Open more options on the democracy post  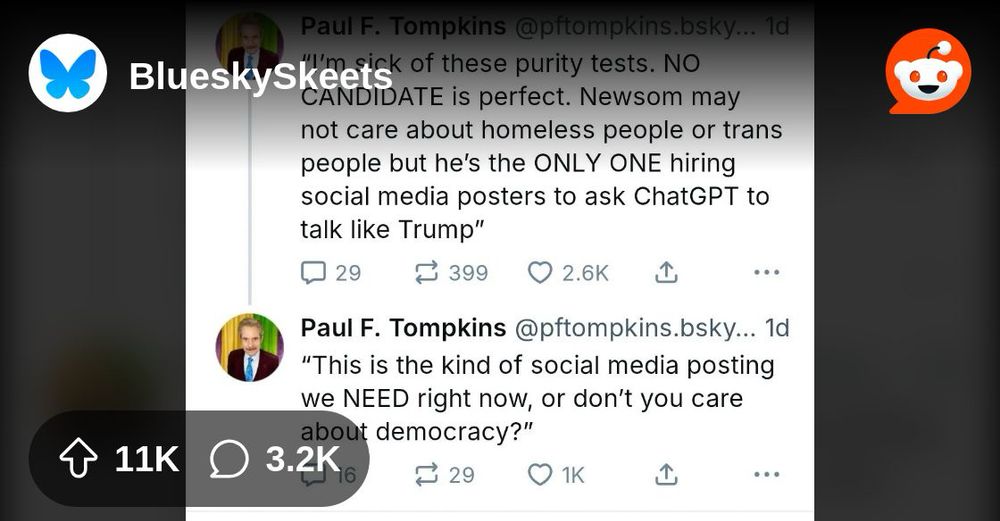(x=766, y=474)
